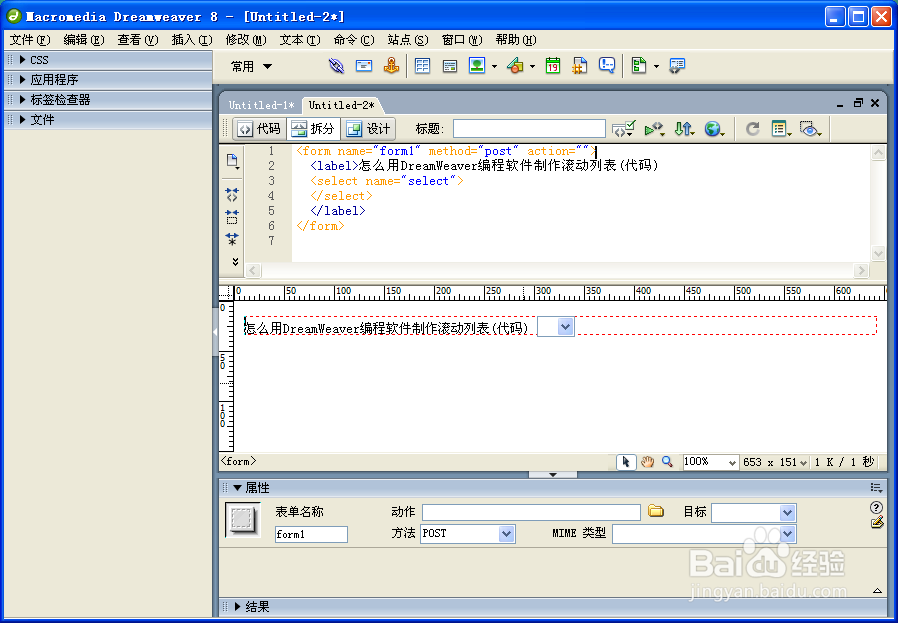
Task: Expand the 应用程序 panel
Action: tap(23, 80)
